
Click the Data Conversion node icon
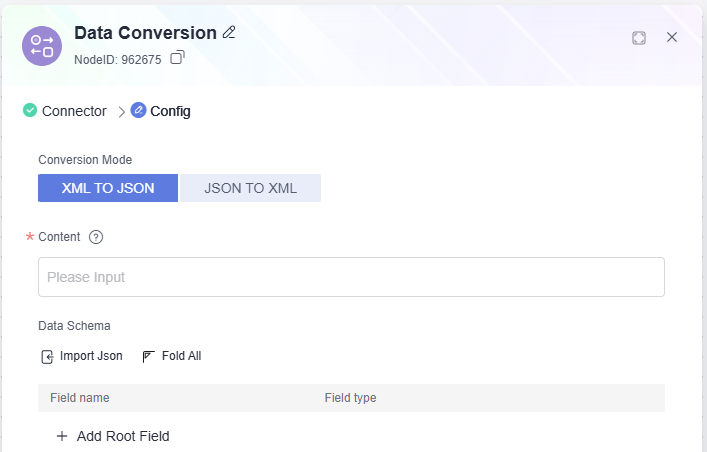click(42, 46)
